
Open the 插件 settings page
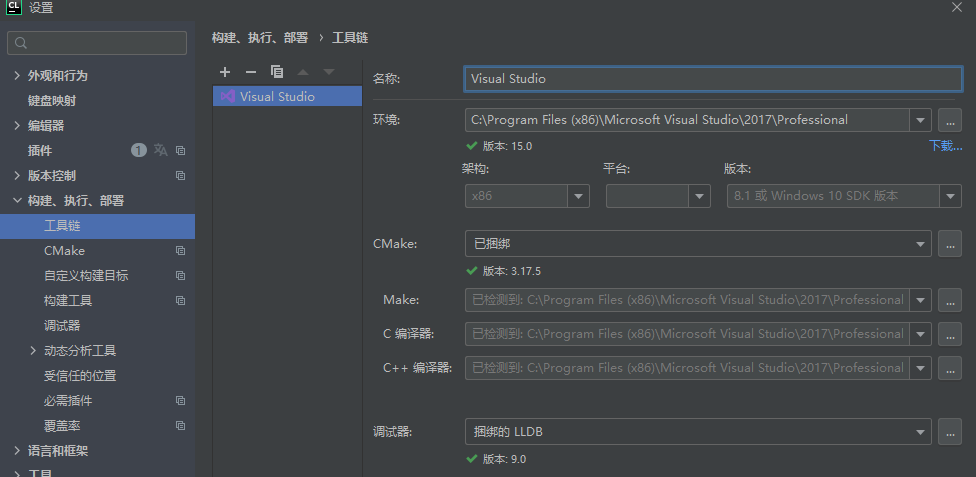(40, 151)
